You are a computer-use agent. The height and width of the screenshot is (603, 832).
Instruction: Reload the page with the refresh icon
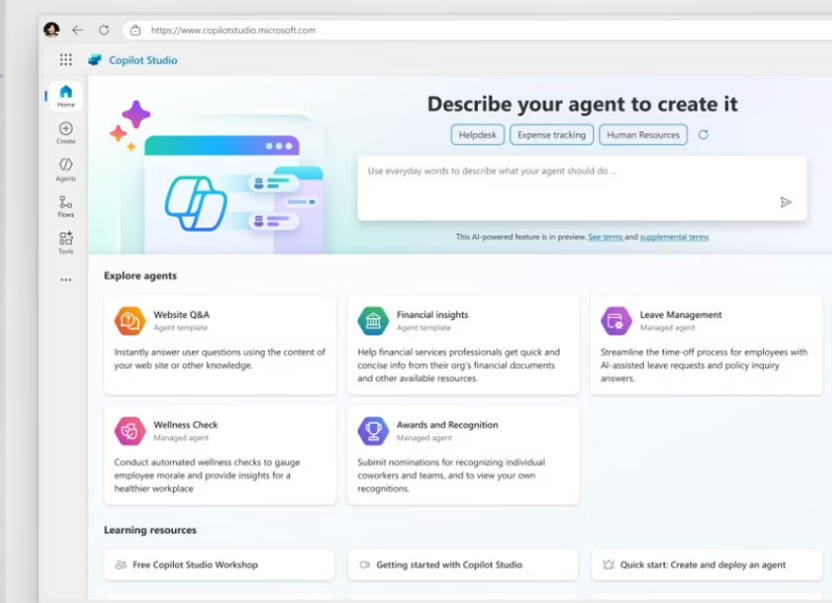click(104, 30)
